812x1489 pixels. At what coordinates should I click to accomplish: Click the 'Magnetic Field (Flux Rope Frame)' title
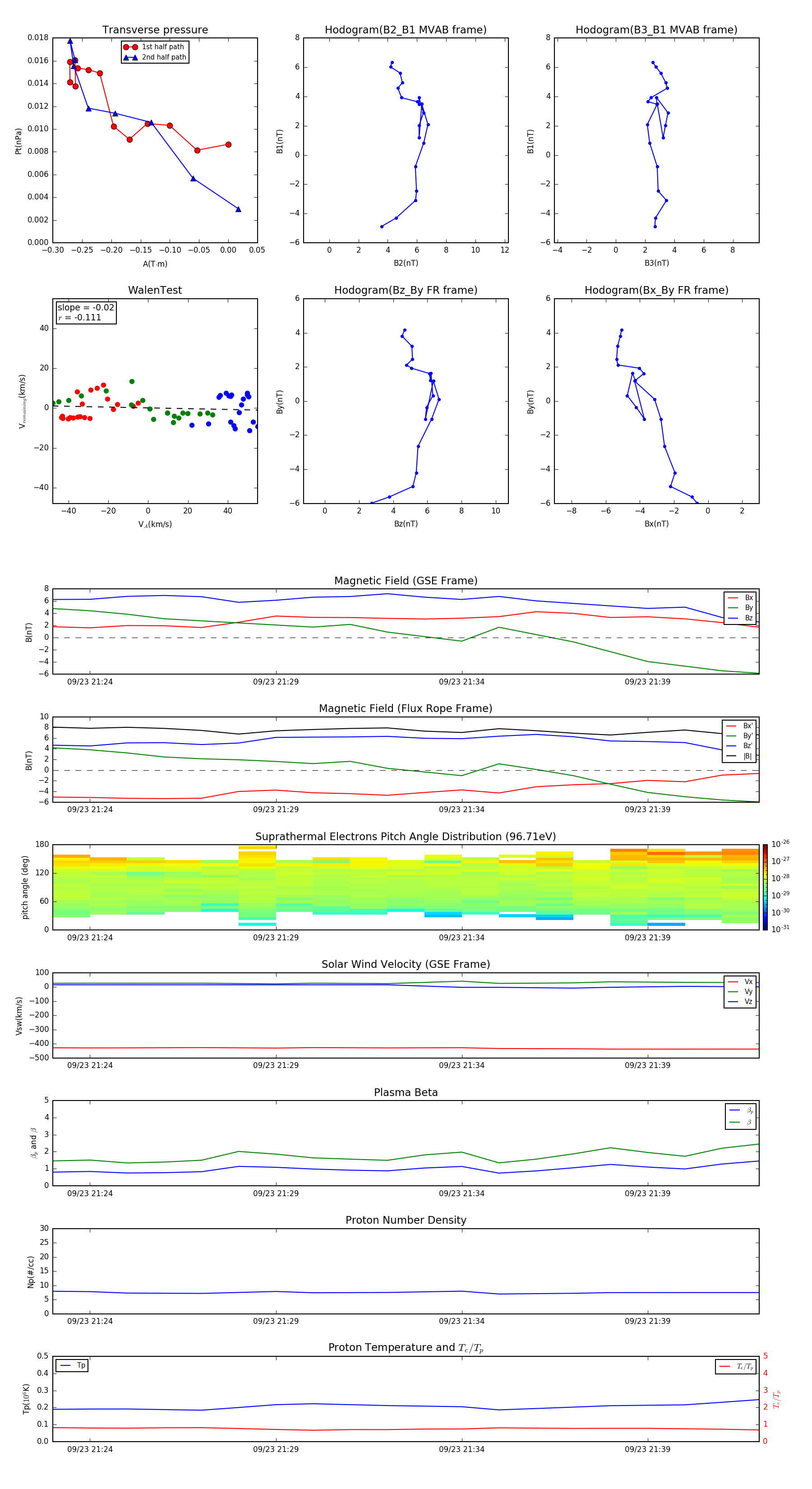pos(406,709)
